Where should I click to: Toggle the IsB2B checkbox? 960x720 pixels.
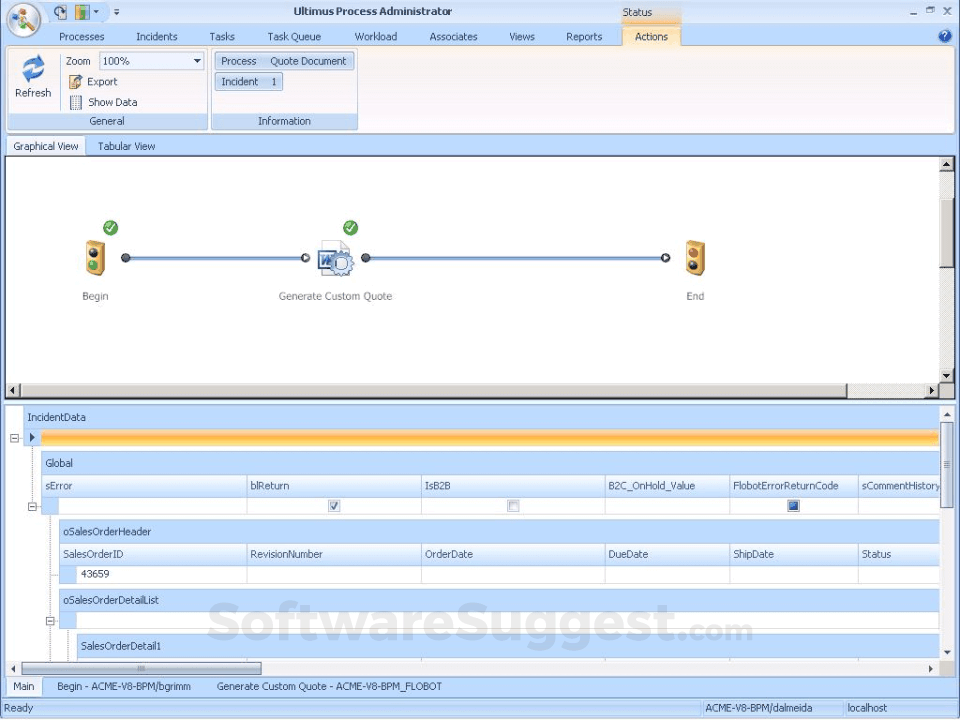coord(513,506)
